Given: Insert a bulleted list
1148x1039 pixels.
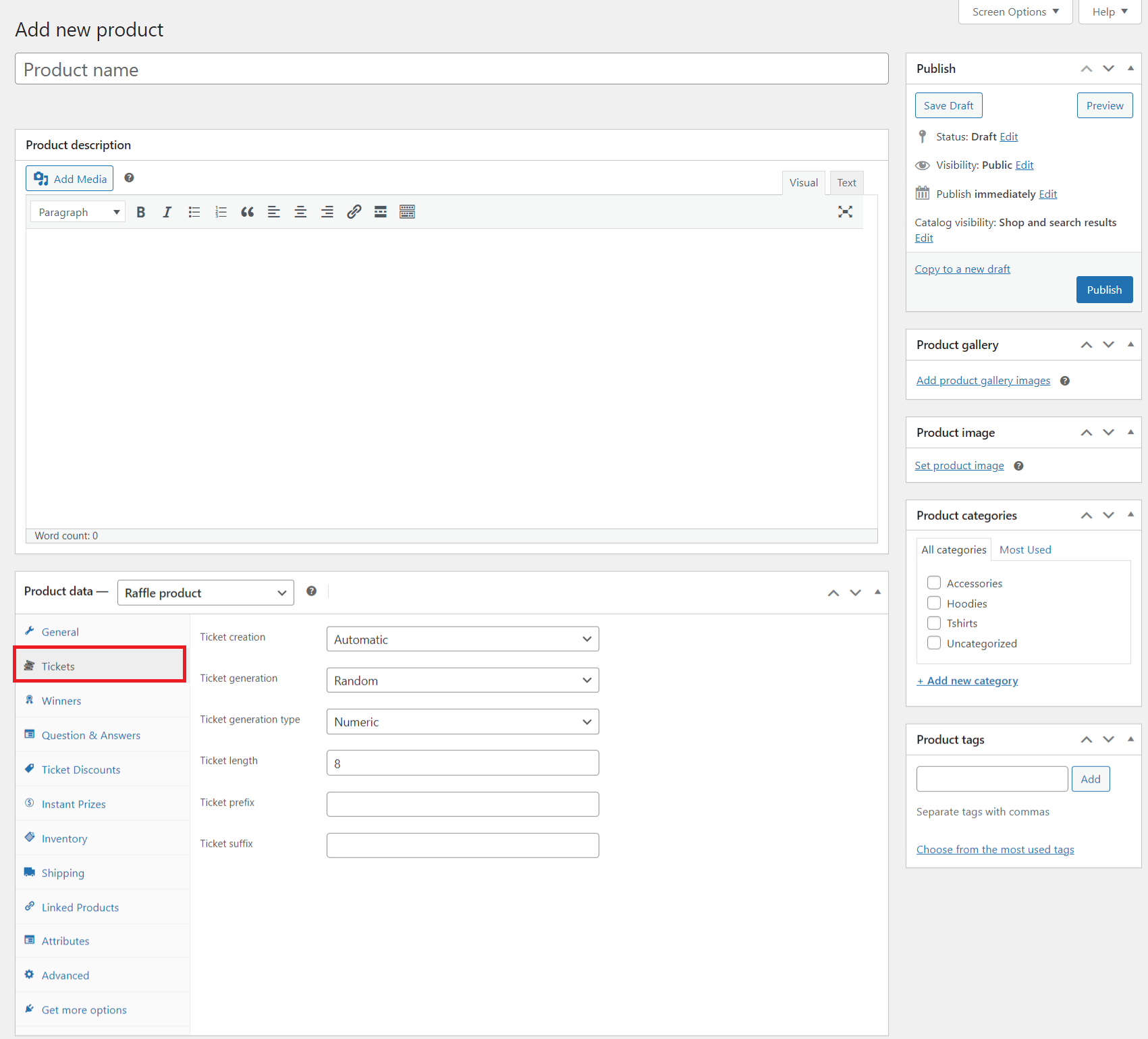Looking at the screenshot, I should (x=194, y=212).
